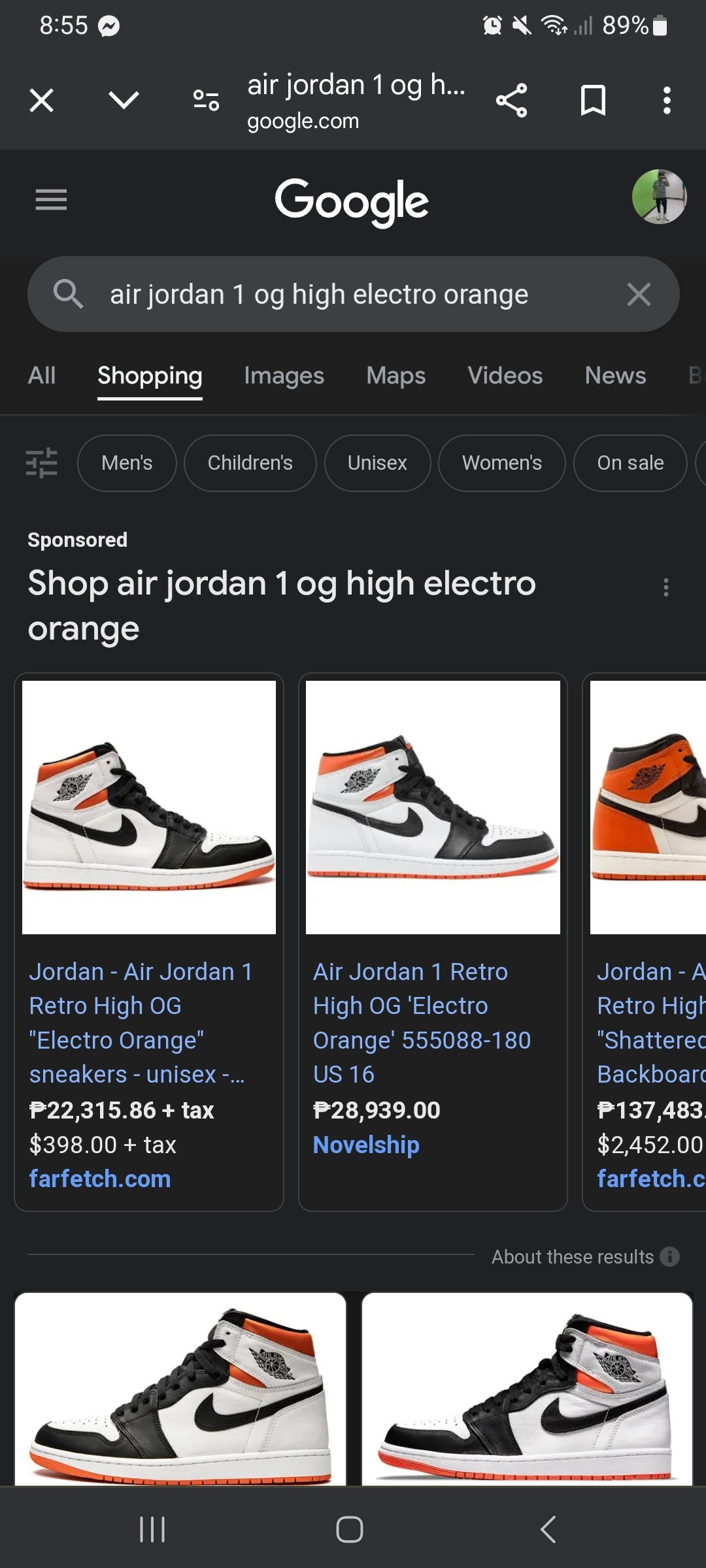
Task: Open sponsored section three-dot options
Action: click(665, 587)
